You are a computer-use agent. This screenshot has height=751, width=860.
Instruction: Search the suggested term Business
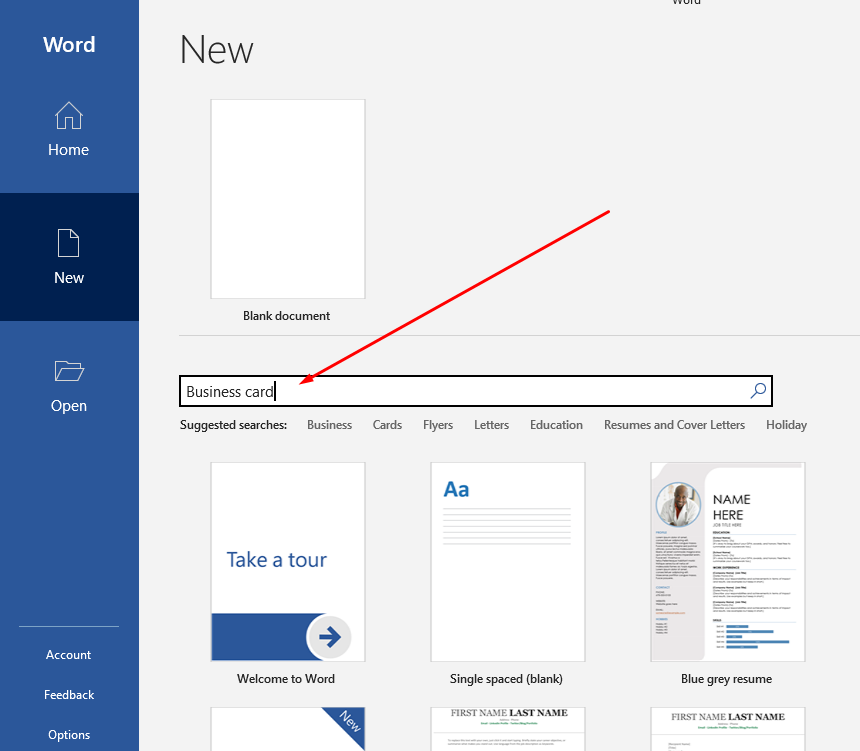click(329, 425)
